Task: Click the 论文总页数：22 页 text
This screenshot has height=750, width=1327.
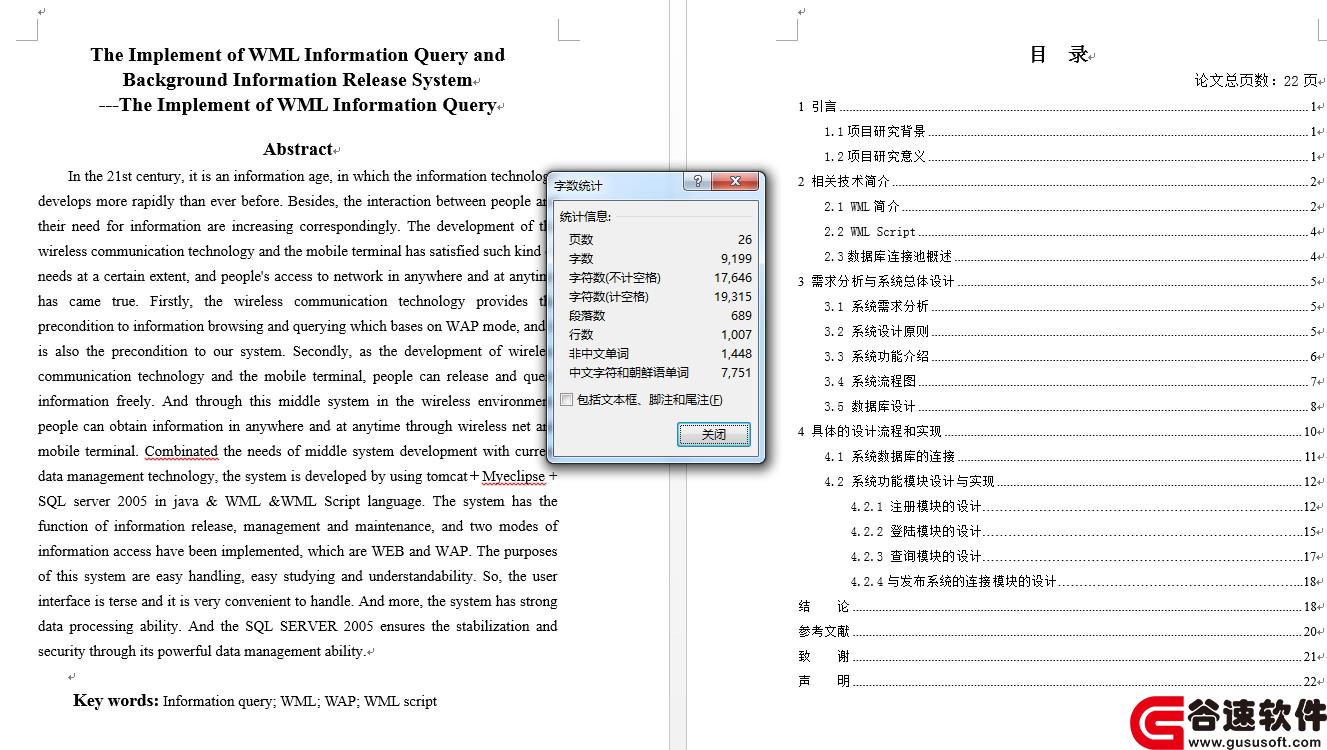Action: (x=1256, y=80)
